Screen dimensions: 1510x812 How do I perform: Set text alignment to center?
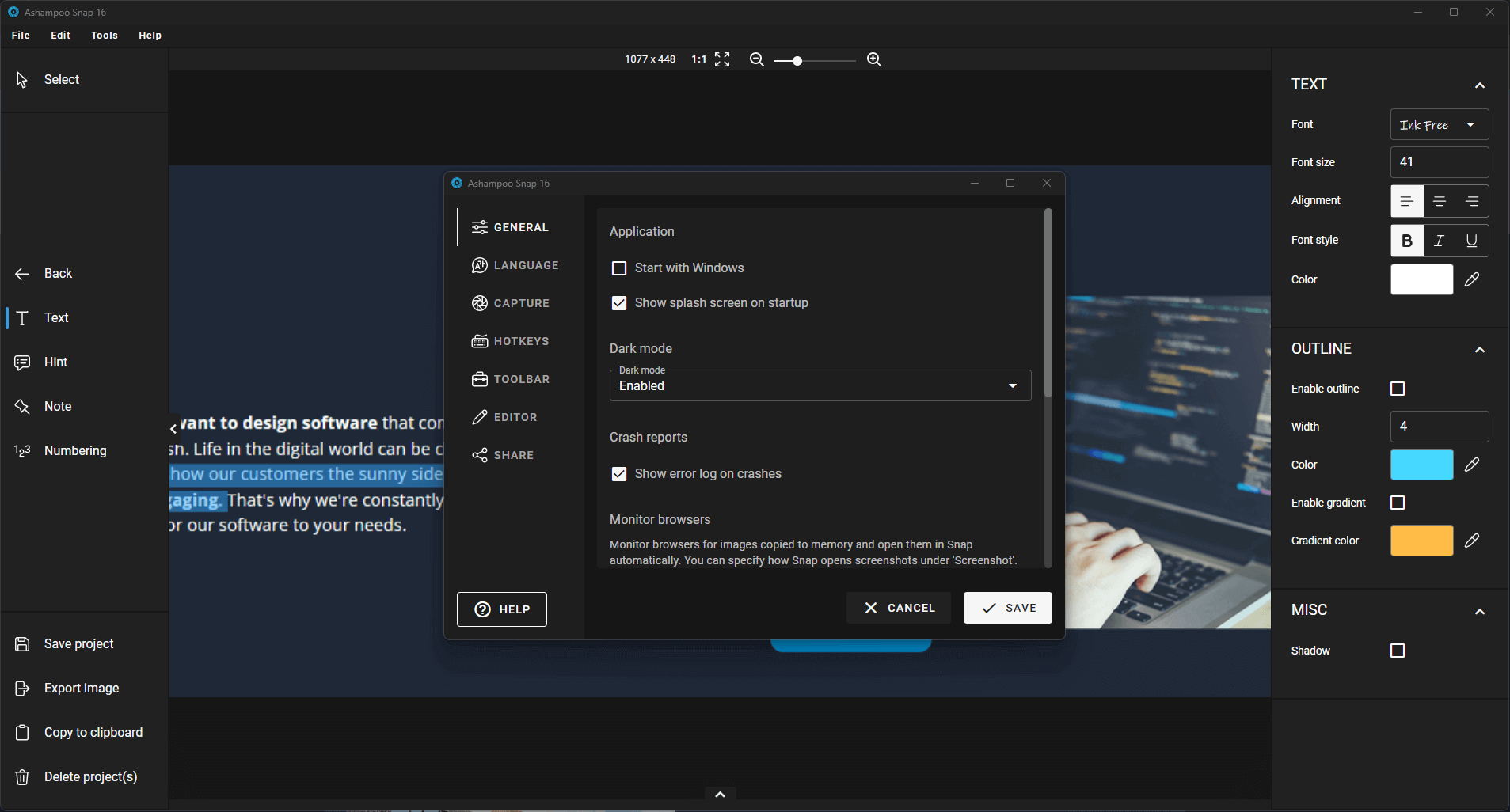click(x=1439, y=201)
